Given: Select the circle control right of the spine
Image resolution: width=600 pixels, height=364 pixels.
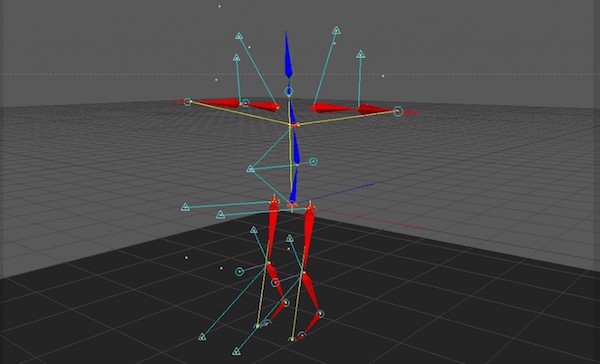Looking at the screenshot, I should pos(313,162).
